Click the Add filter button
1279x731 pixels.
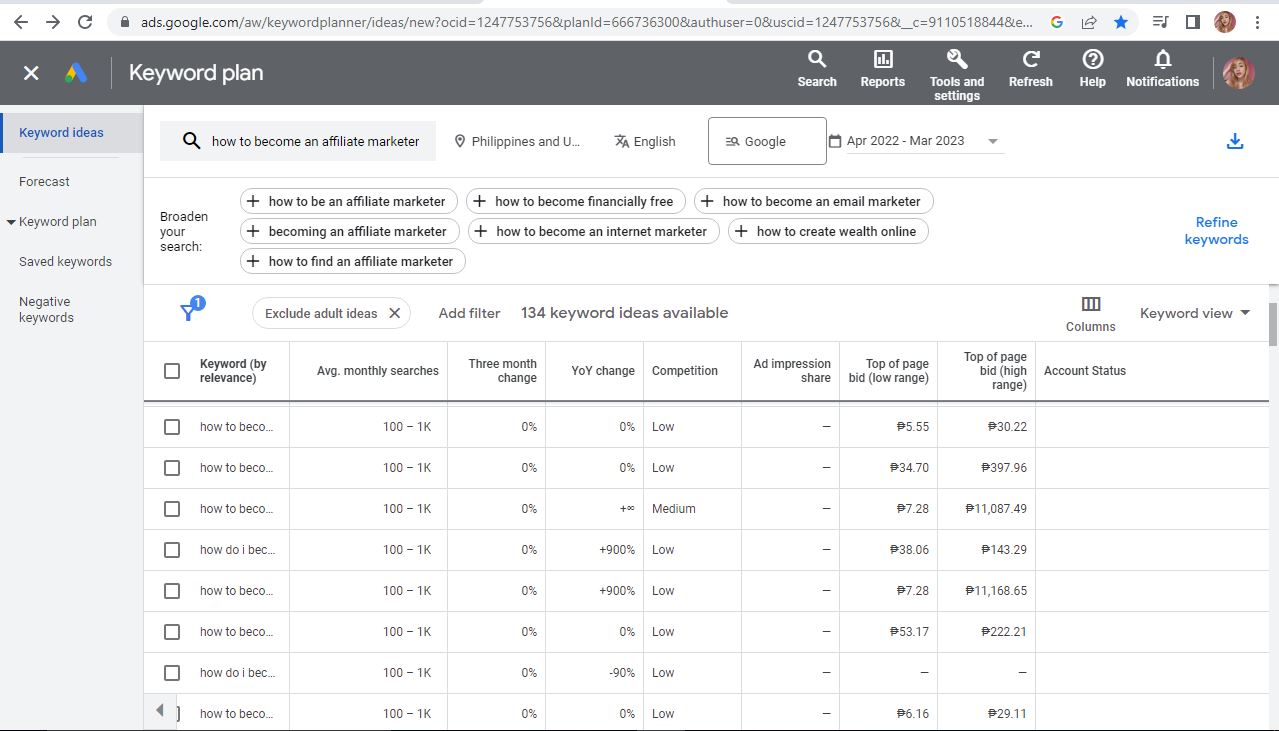point(469,313)
